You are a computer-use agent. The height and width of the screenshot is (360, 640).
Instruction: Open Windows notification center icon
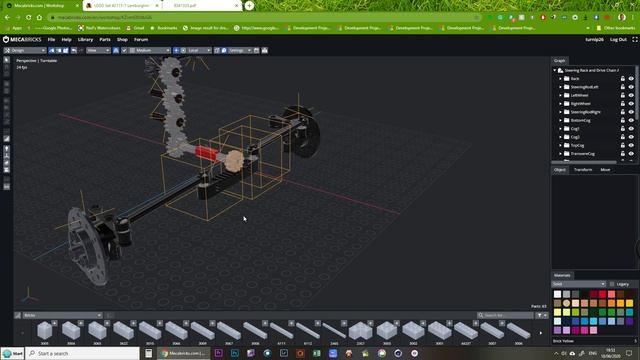click(629, 353)
